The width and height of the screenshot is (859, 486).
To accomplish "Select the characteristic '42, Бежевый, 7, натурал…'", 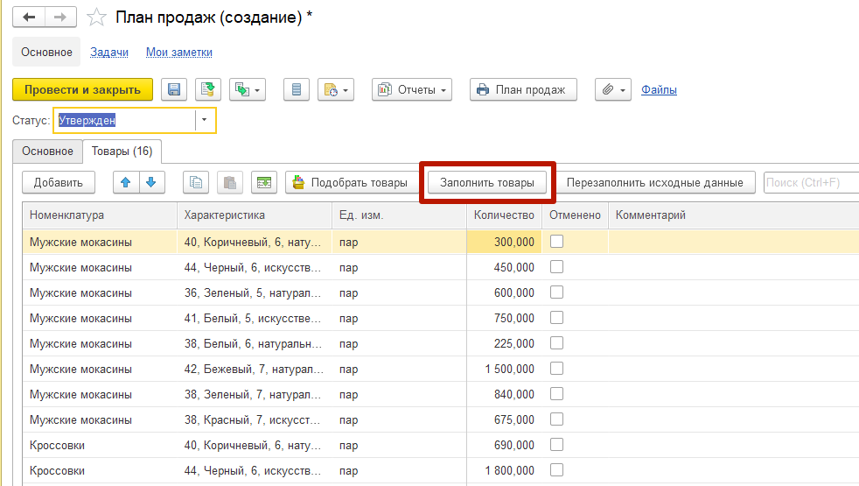I will click(x=255, y=369).
